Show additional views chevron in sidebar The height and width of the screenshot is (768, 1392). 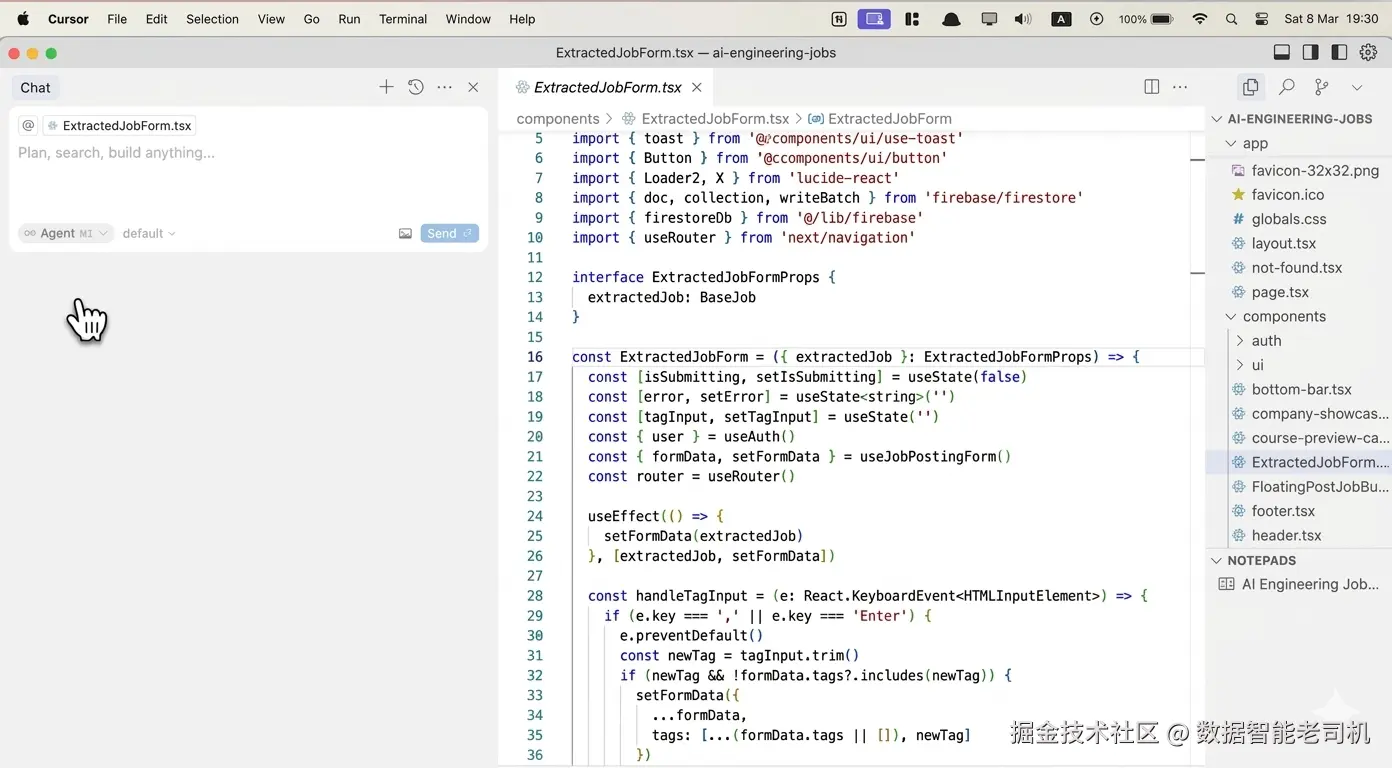1357,87
